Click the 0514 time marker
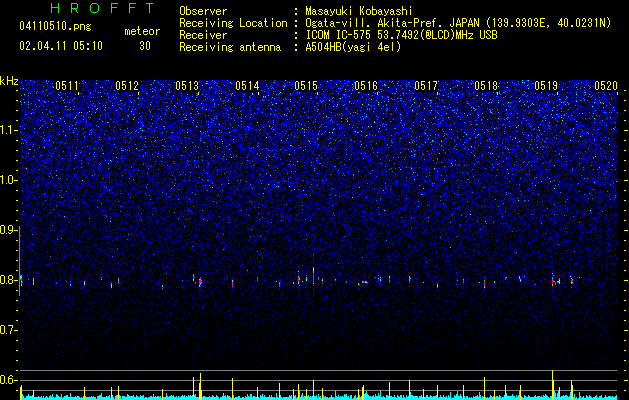The width and height of the screenshot is (629, 400). coord(247,86)
